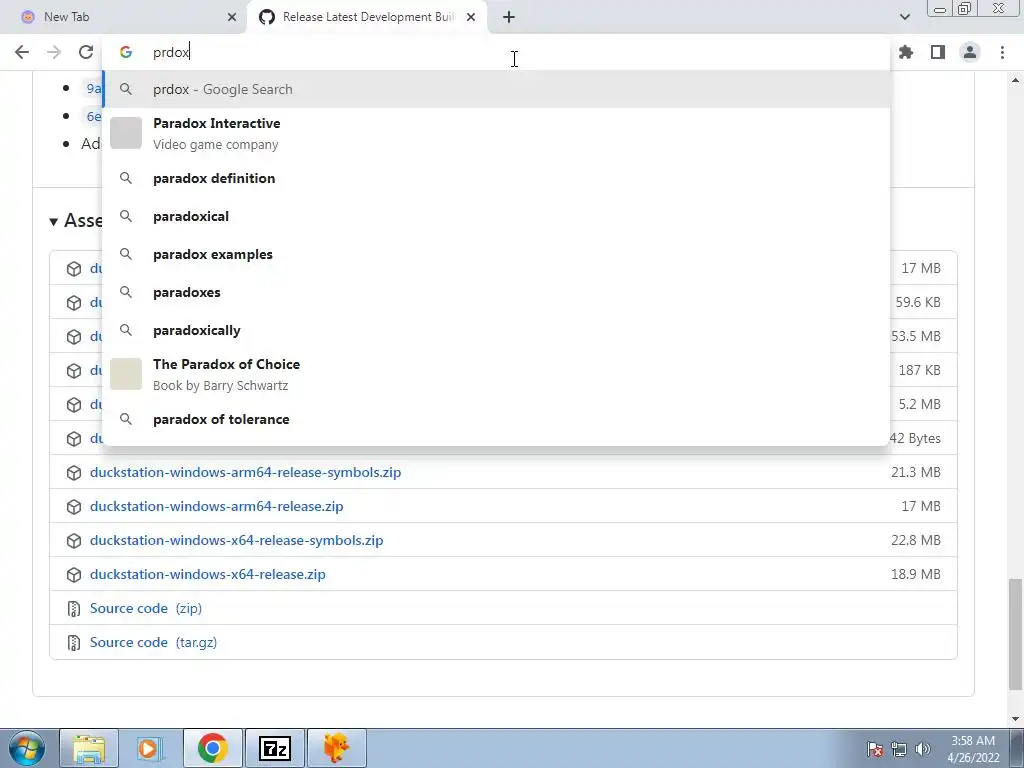Open 7-Zip from the taskbar
This screenshot has height=768, width=1024.
[275, 748]
